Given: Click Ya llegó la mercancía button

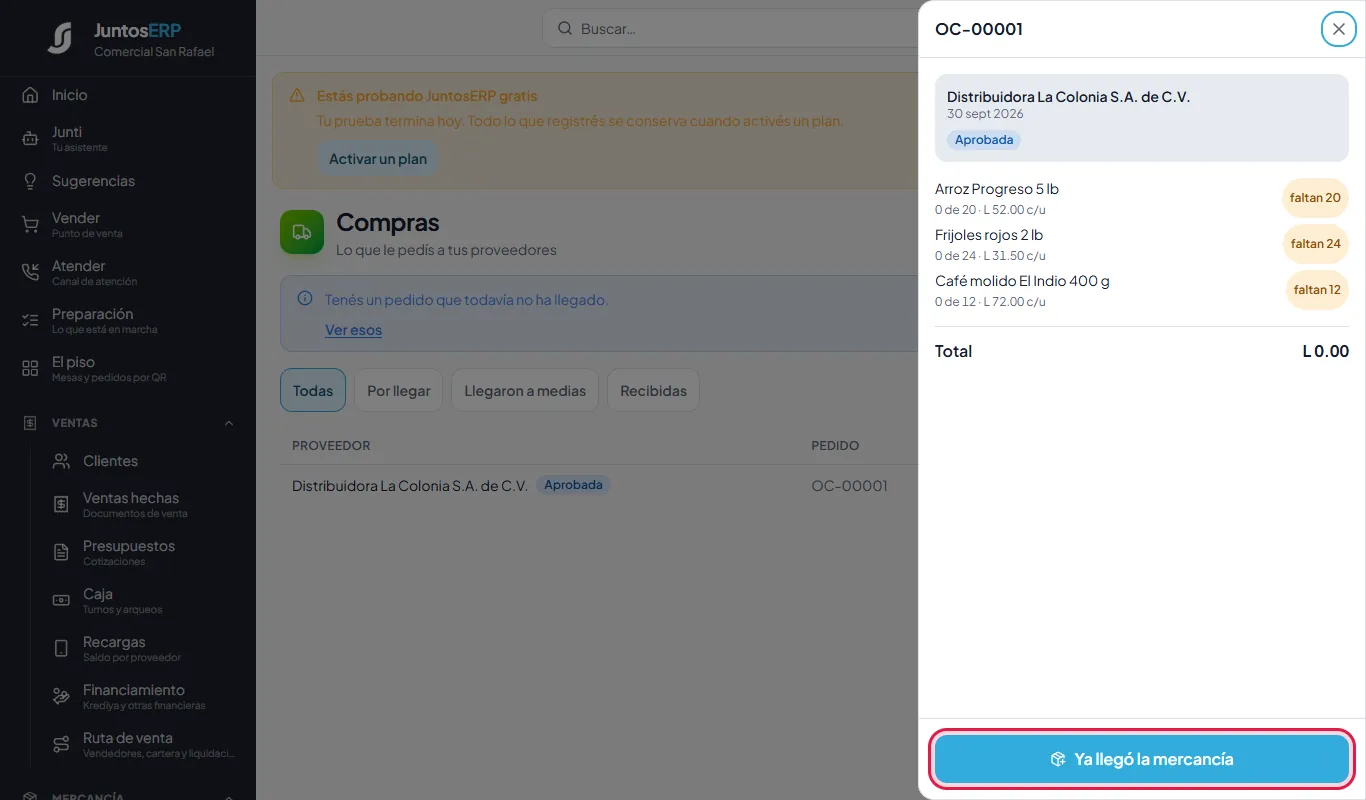Looking at the screenshot, I should click(x=1142, y=759).
